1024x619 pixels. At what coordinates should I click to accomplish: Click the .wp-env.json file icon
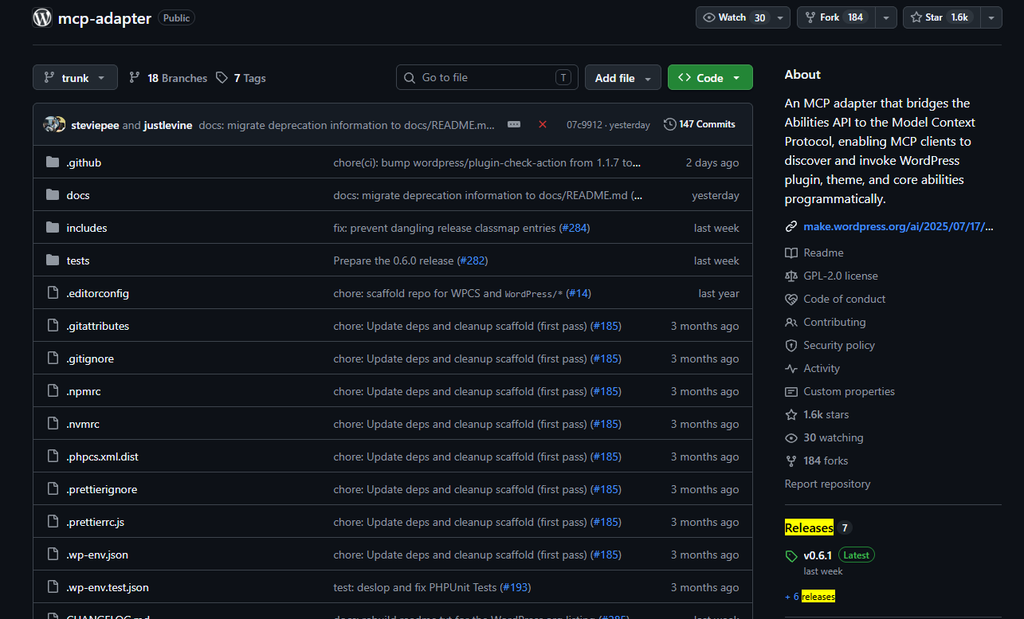tap(53, 554)
